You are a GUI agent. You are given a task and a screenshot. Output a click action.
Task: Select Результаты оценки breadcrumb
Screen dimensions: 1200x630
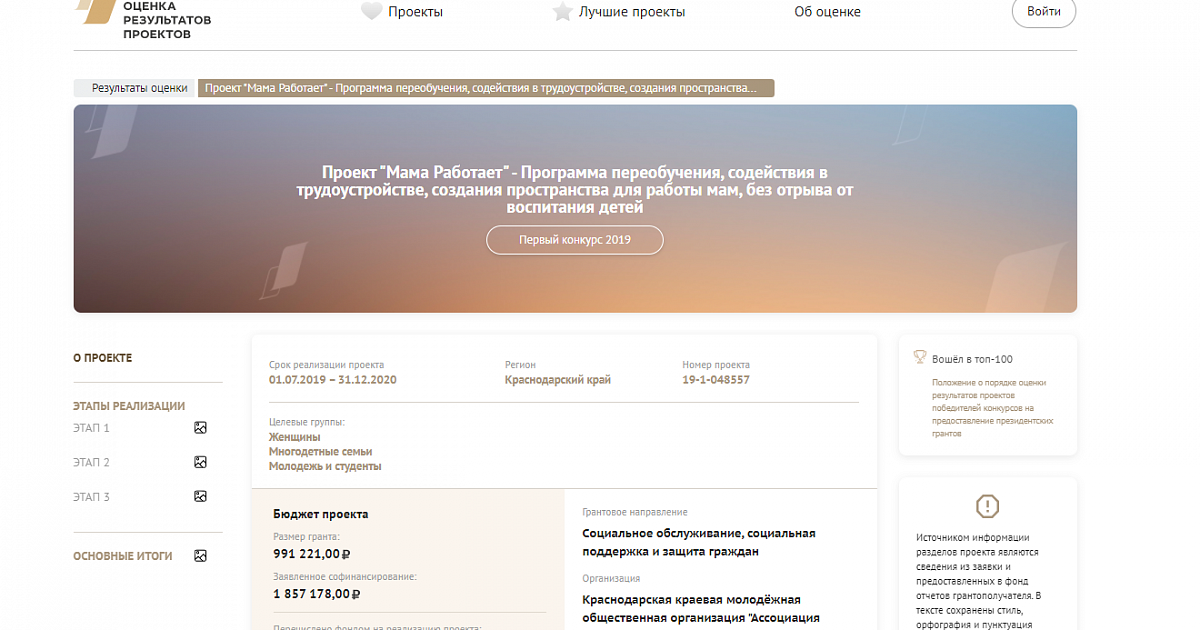(x=139, y=88)
